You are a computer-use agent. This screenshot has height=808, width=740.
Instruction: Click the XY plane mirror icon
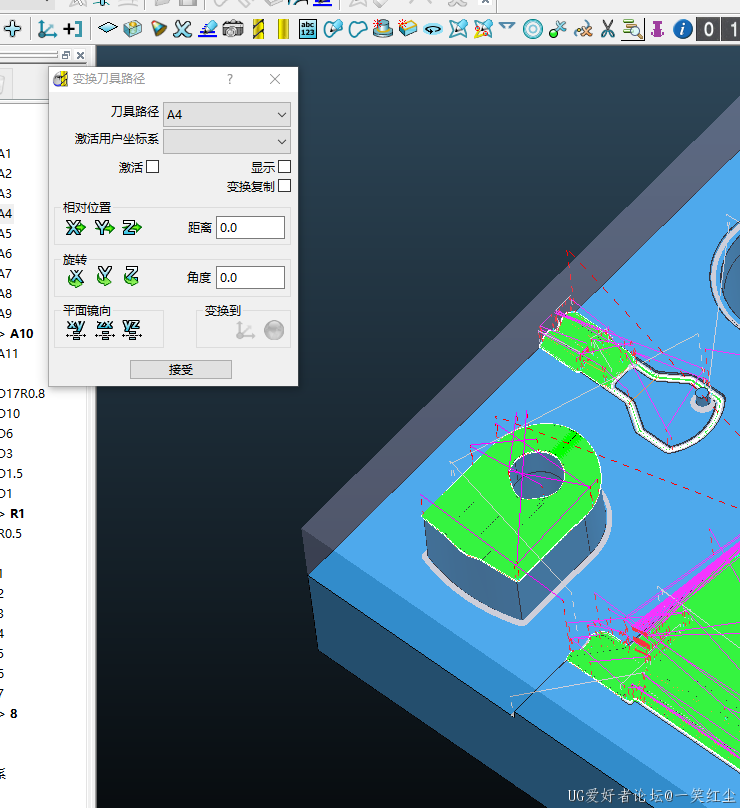click(76, 330)
